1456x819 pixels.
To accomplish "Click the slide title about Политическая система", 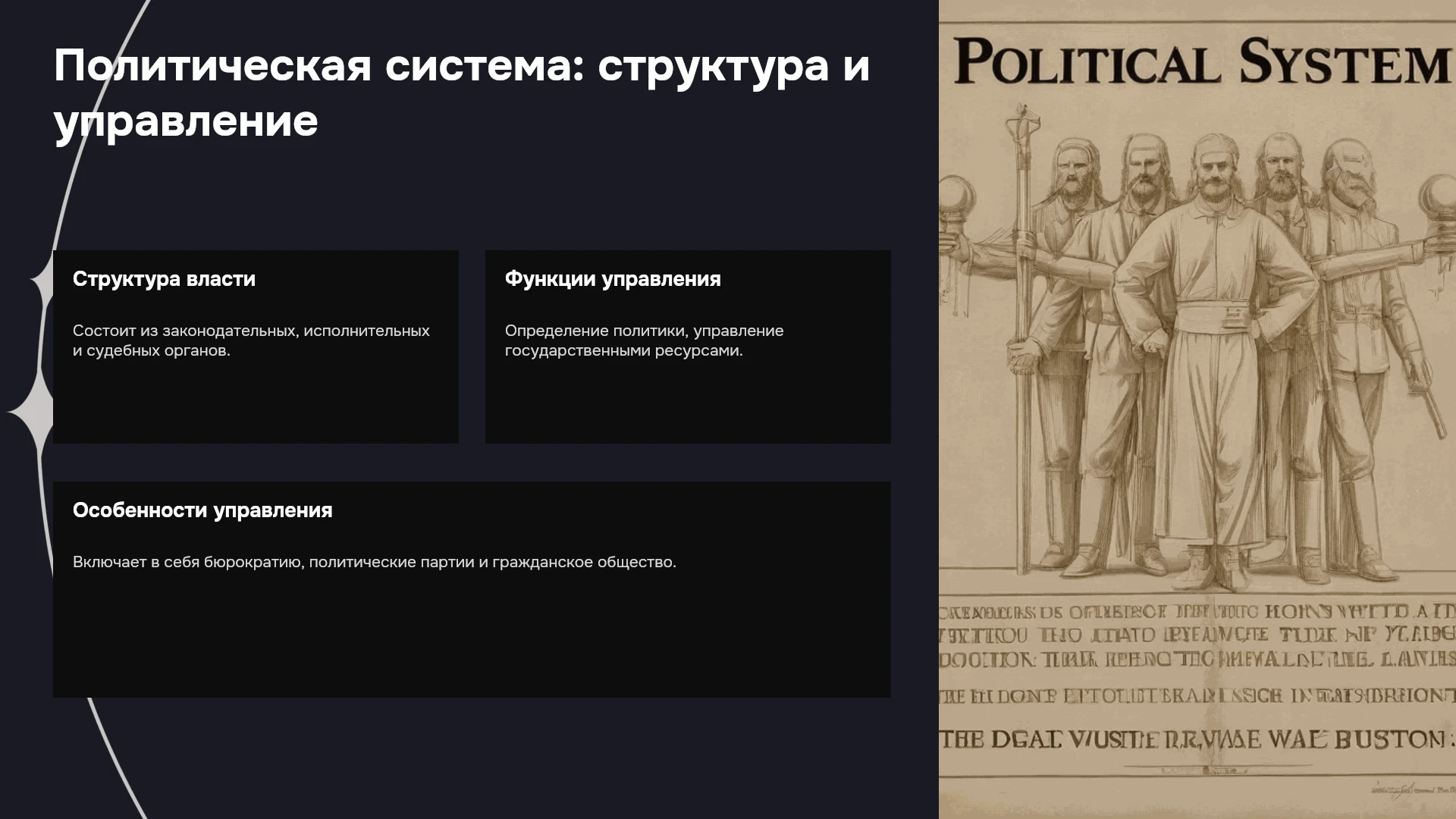I will (461, 93).
